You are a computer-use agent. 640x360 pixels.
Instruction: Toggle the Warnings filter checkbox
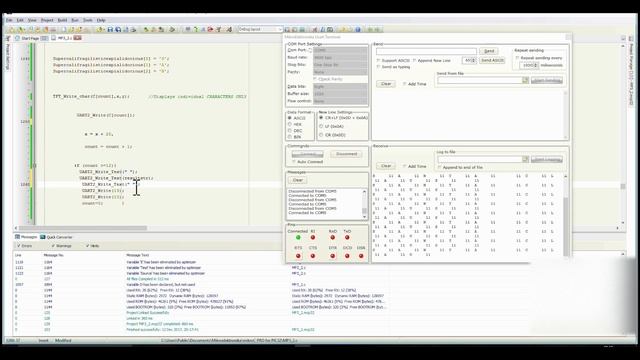click(x=53, y=246)
